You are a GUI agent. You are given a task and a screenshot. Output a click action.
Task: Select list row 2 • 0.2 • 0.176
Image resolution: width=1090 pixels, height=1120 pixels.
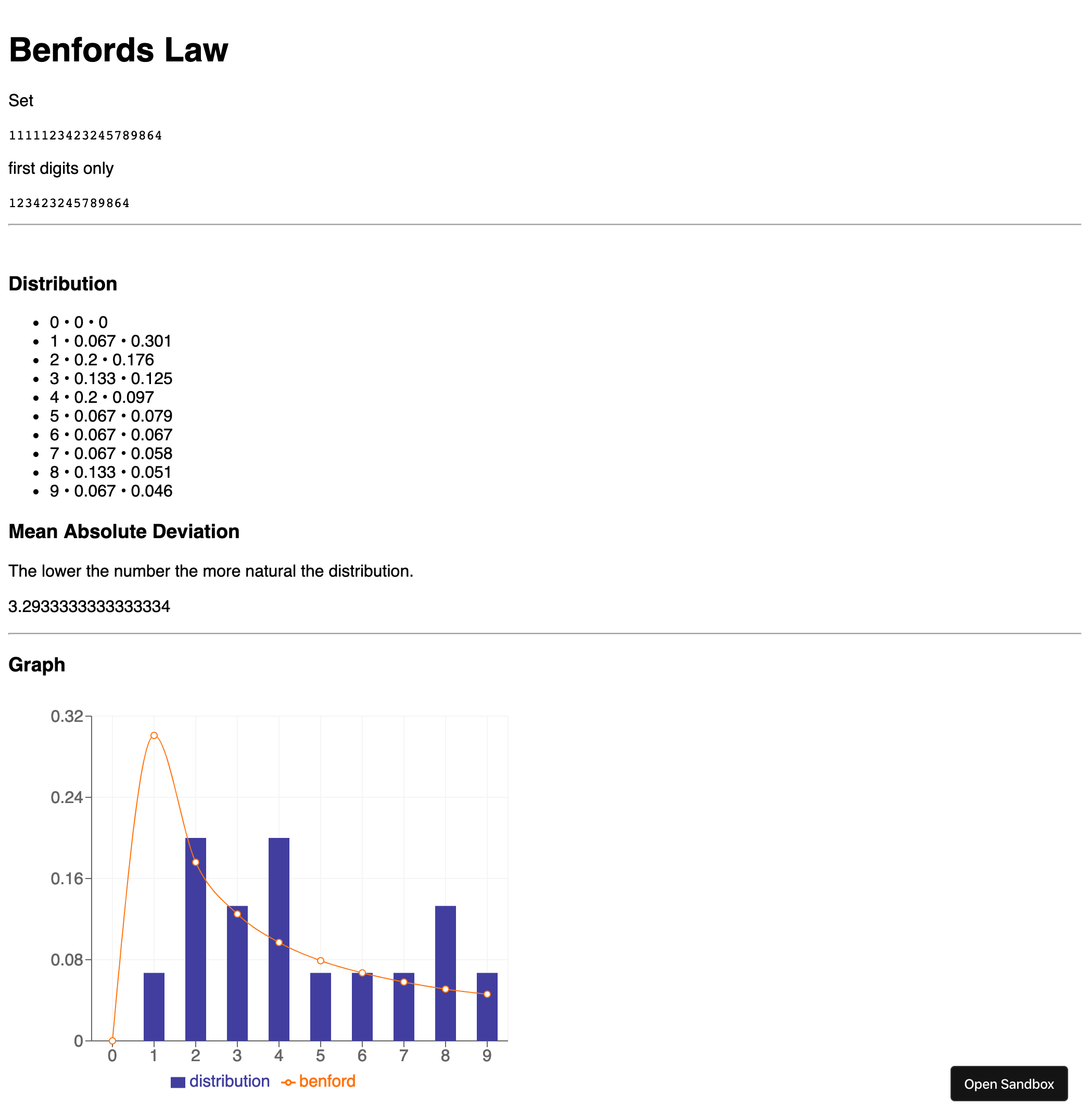click(x=102, y=360)
